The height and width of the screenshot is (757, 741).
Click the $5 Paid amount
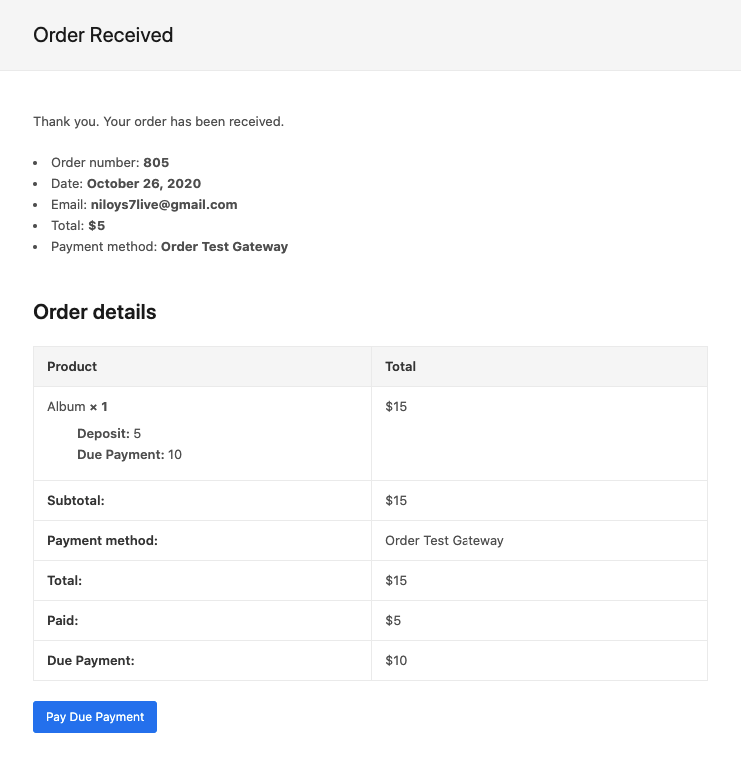click(393, 620)
